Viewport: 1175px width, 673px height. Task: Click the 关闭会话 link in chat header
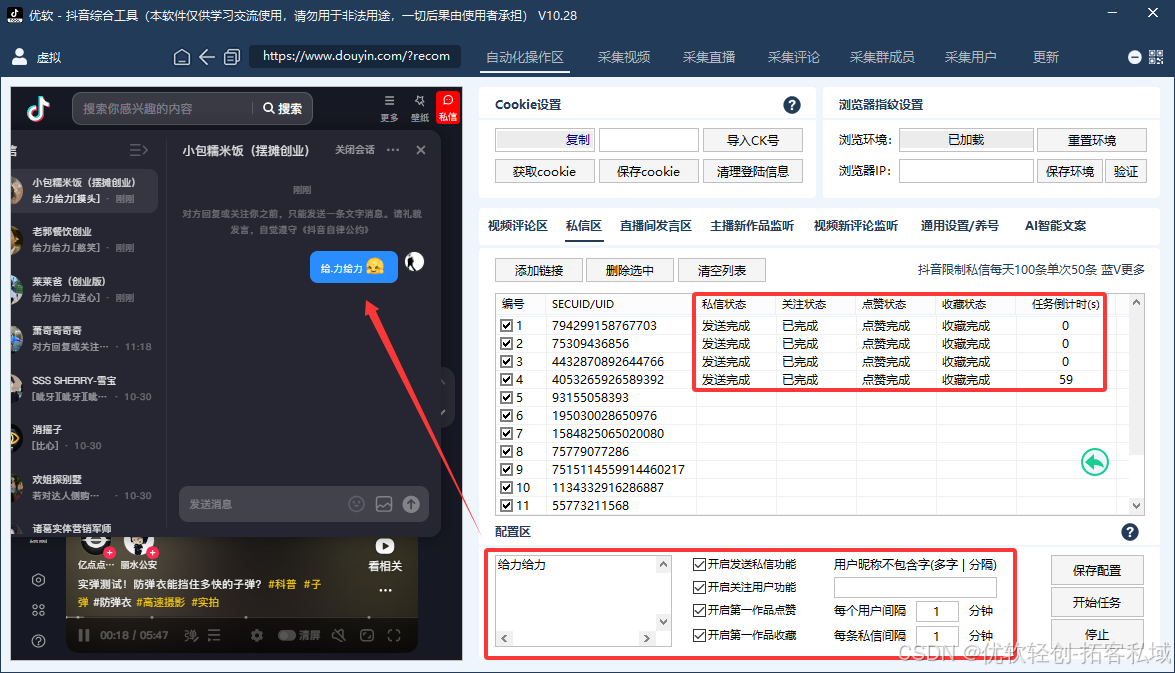(x=354, y=150)
